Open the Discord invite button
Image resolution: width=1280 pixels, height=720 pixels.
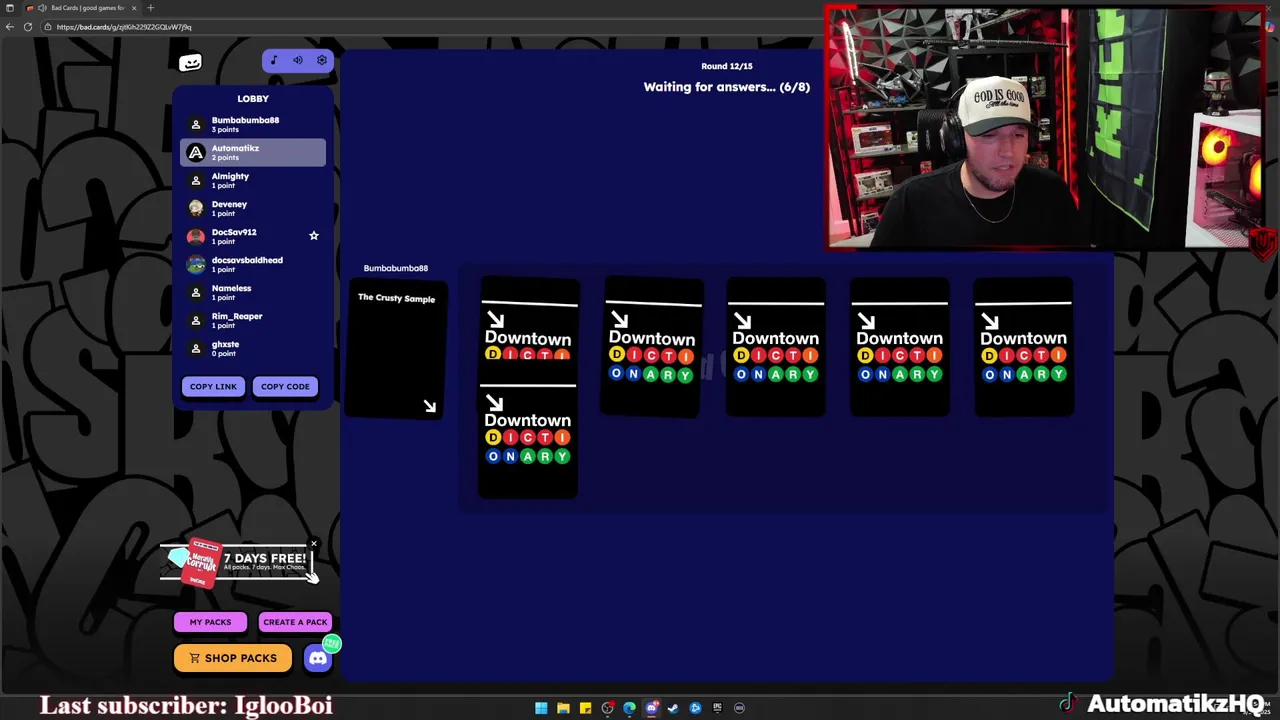(x=318, y=658)
